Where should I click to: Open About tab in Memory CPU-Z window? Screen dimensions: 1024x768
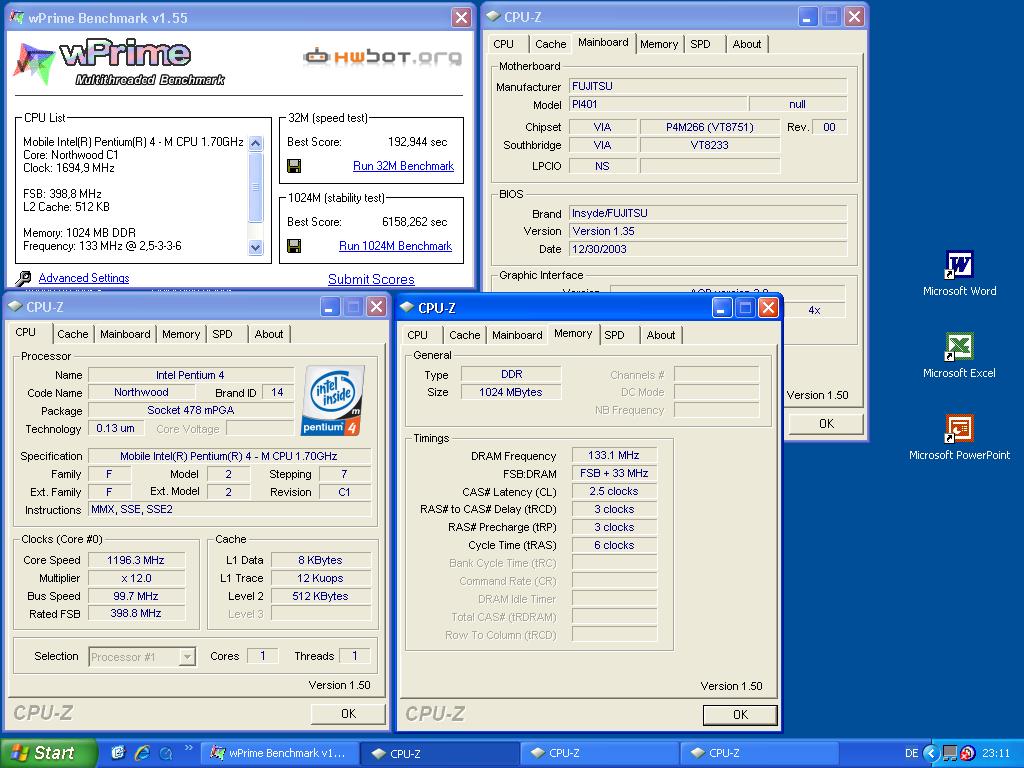coord(660,335)
